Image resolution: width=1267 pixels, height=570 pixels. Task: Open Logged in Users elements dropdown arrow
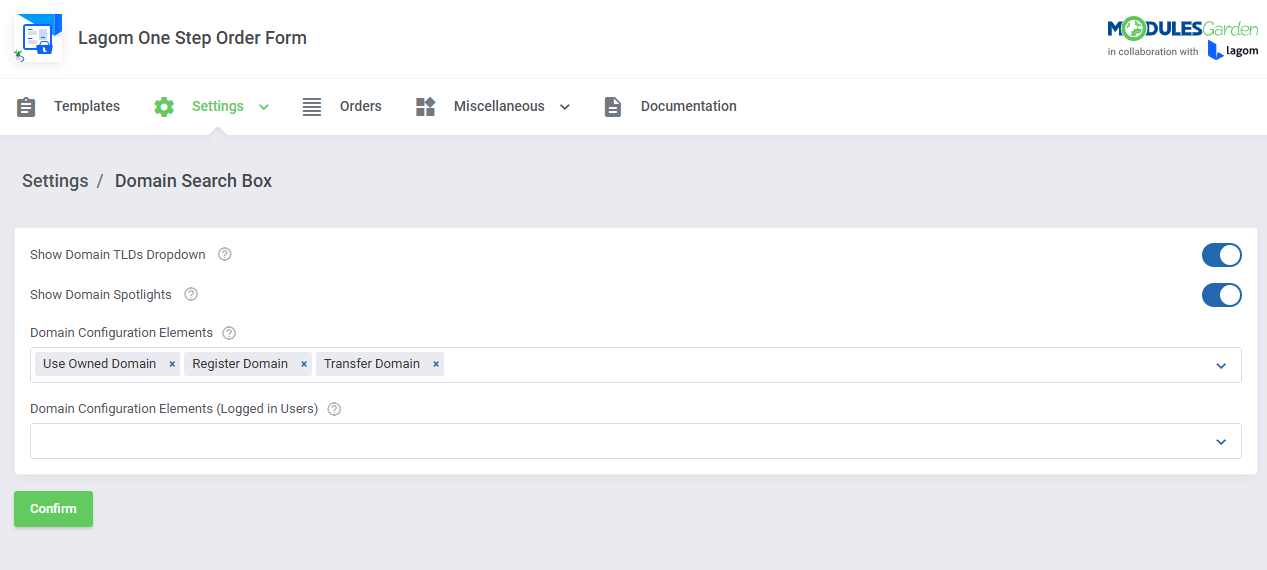tap(1221, 442)
